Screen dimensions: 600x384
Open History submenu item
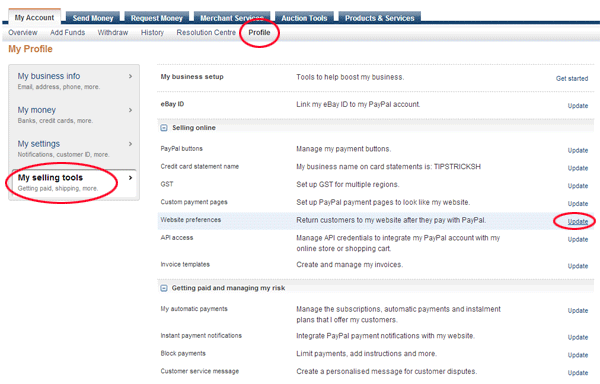pyautogui.click(x=152, y=33)
